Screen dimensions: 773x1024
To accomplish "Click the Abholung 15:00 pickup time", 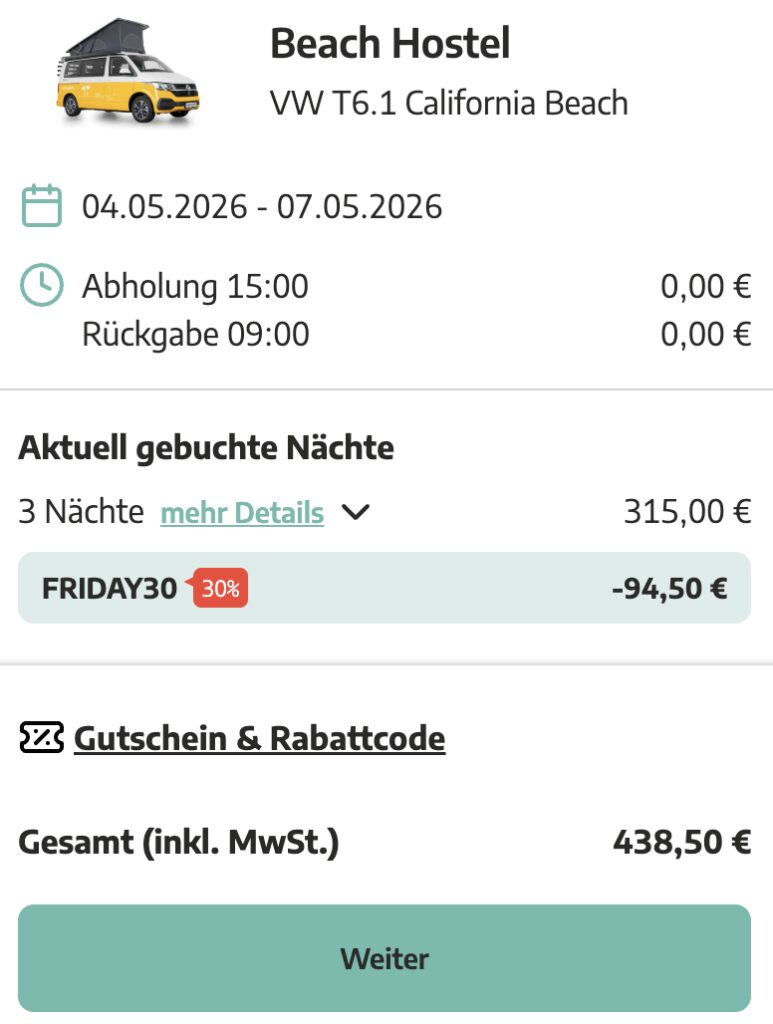I will click(196, 284).
